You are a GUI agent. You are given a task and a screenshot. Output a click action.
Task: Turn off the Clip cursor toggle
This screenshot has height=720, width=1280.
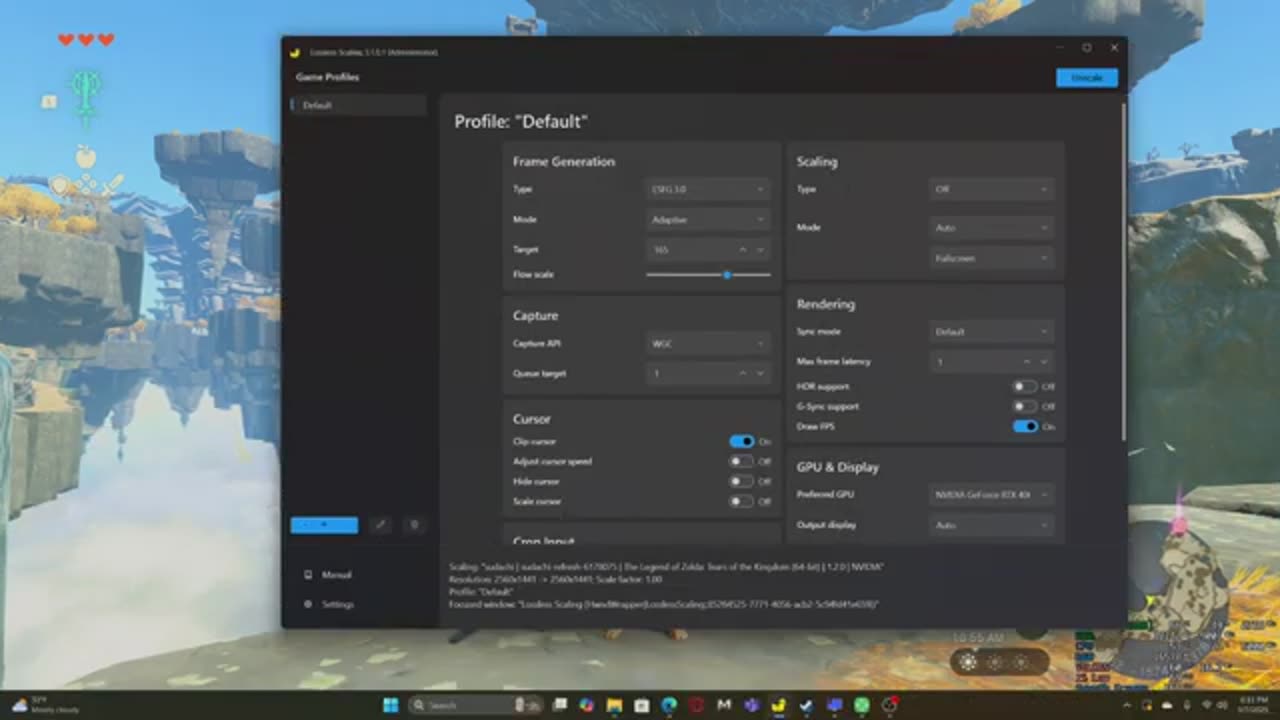(741, 441)
